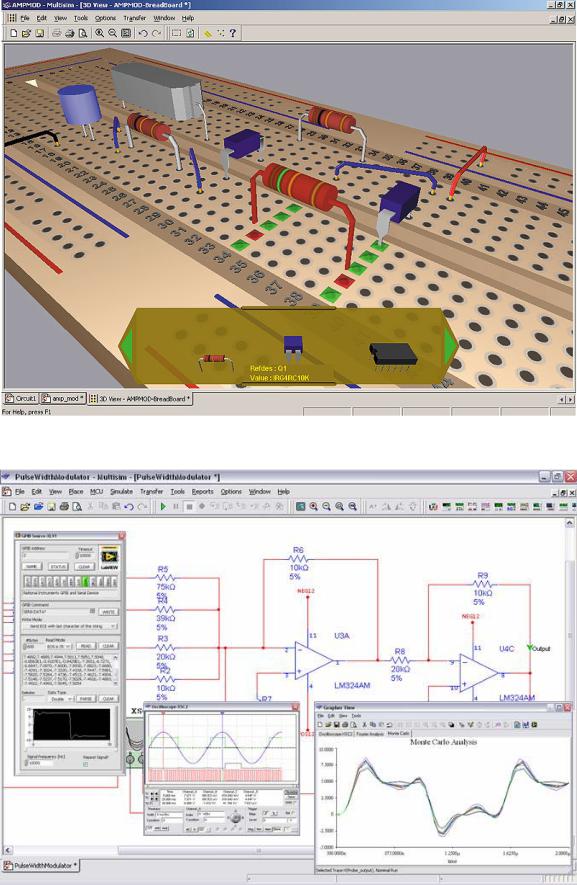Click full-screen icon in PulseWidthModulator toolbar
Screen dimensions: 577x885
(x=300, y=506)
